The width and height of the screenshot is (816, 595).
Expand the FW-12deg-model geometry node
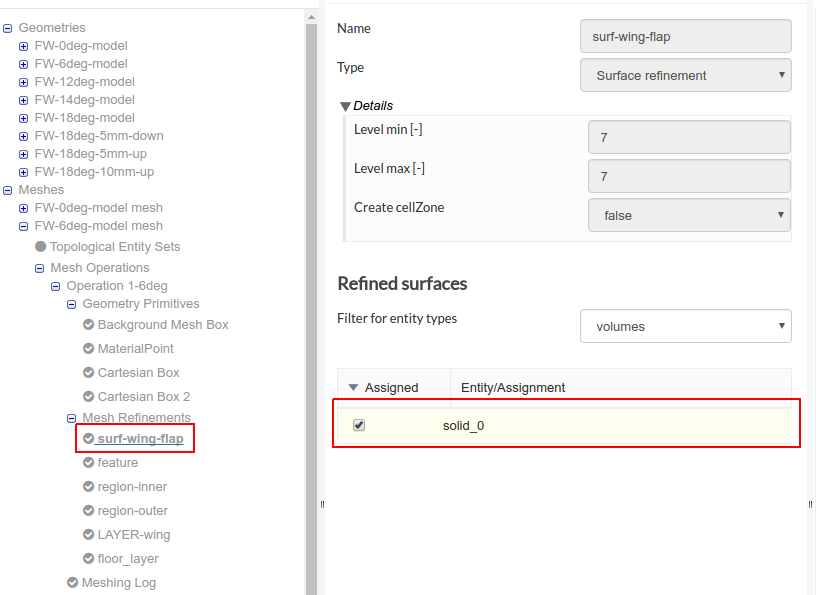pyautogui.click(x=24, y=82)
